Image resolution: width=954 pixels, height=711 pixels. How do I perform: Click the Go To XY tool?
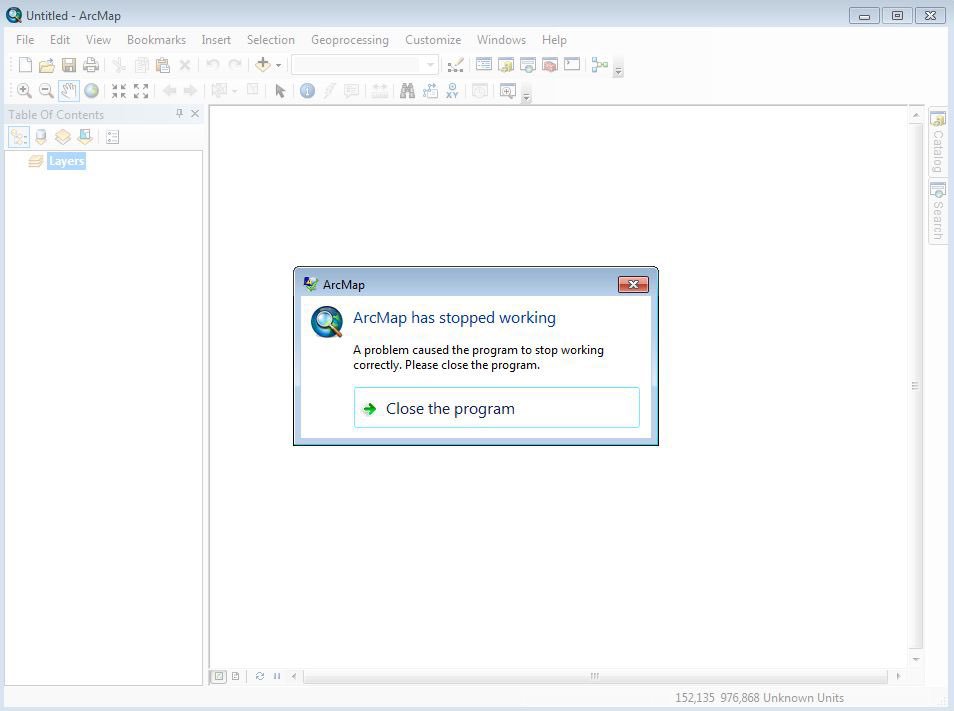click(452, 91)
